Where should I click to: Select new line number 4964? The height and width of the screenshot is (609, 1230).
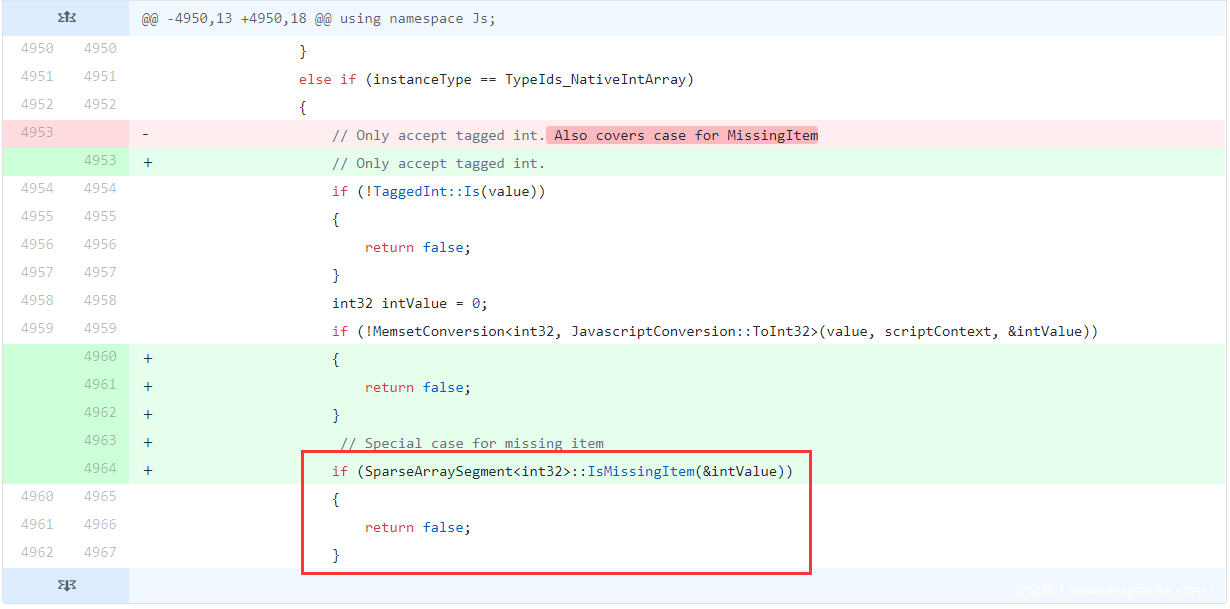(x=100, y=468)
